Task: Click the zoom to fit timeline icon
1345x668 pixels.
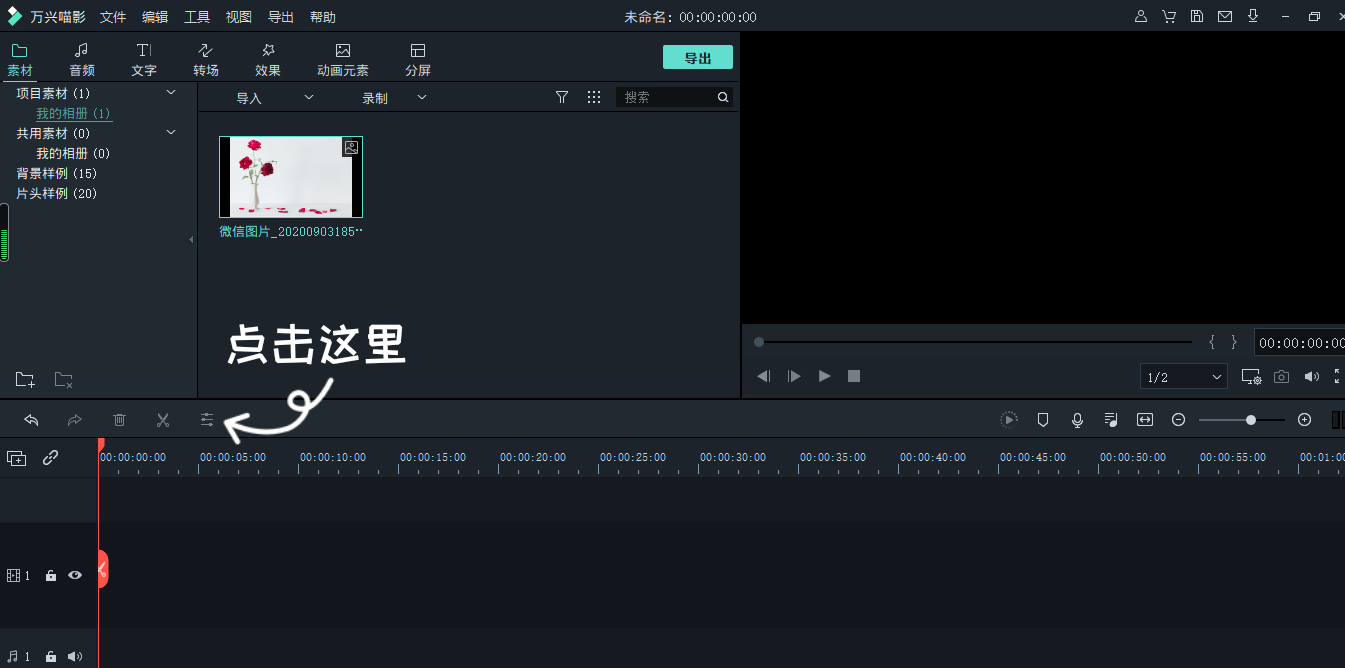Action: [x=1145, y=419]
